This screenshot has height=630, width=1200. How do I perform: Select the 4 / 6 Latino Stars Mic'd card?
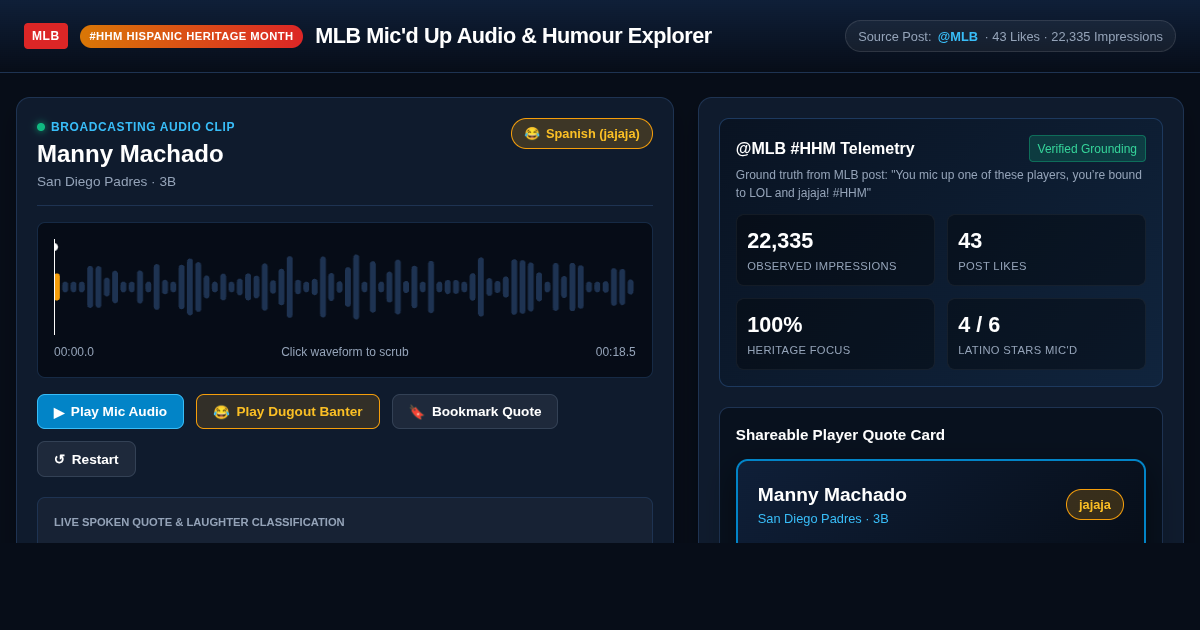[x=1046, y=334]
